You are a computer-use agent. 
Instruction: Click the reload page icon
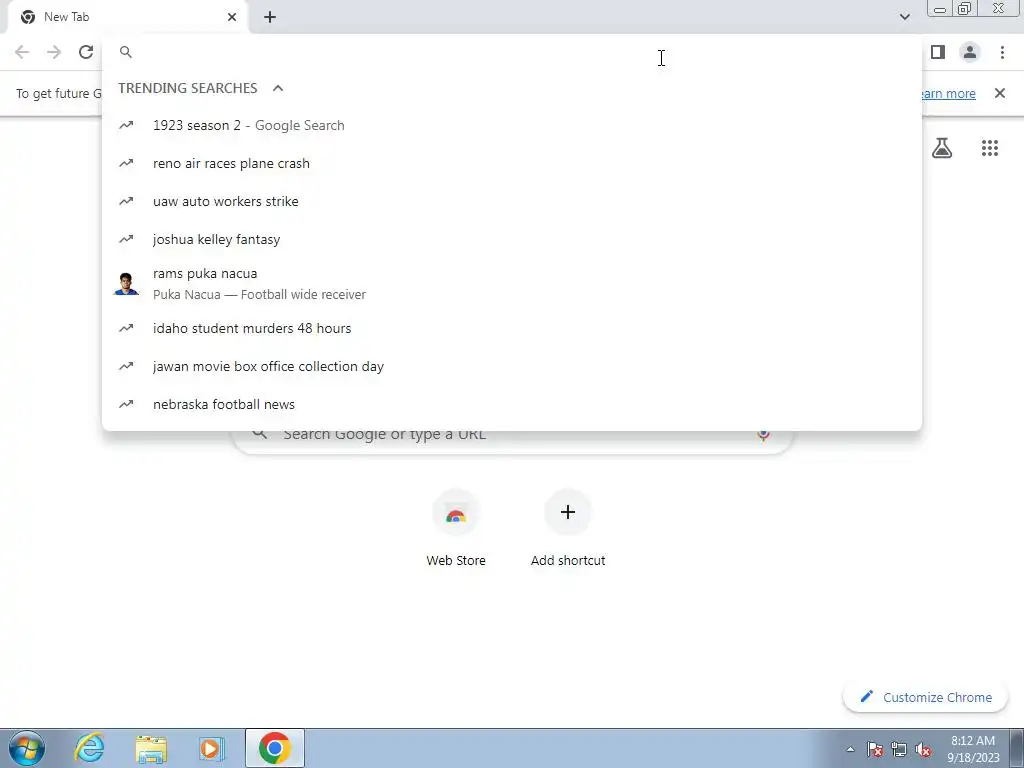[x=86, y=52]
